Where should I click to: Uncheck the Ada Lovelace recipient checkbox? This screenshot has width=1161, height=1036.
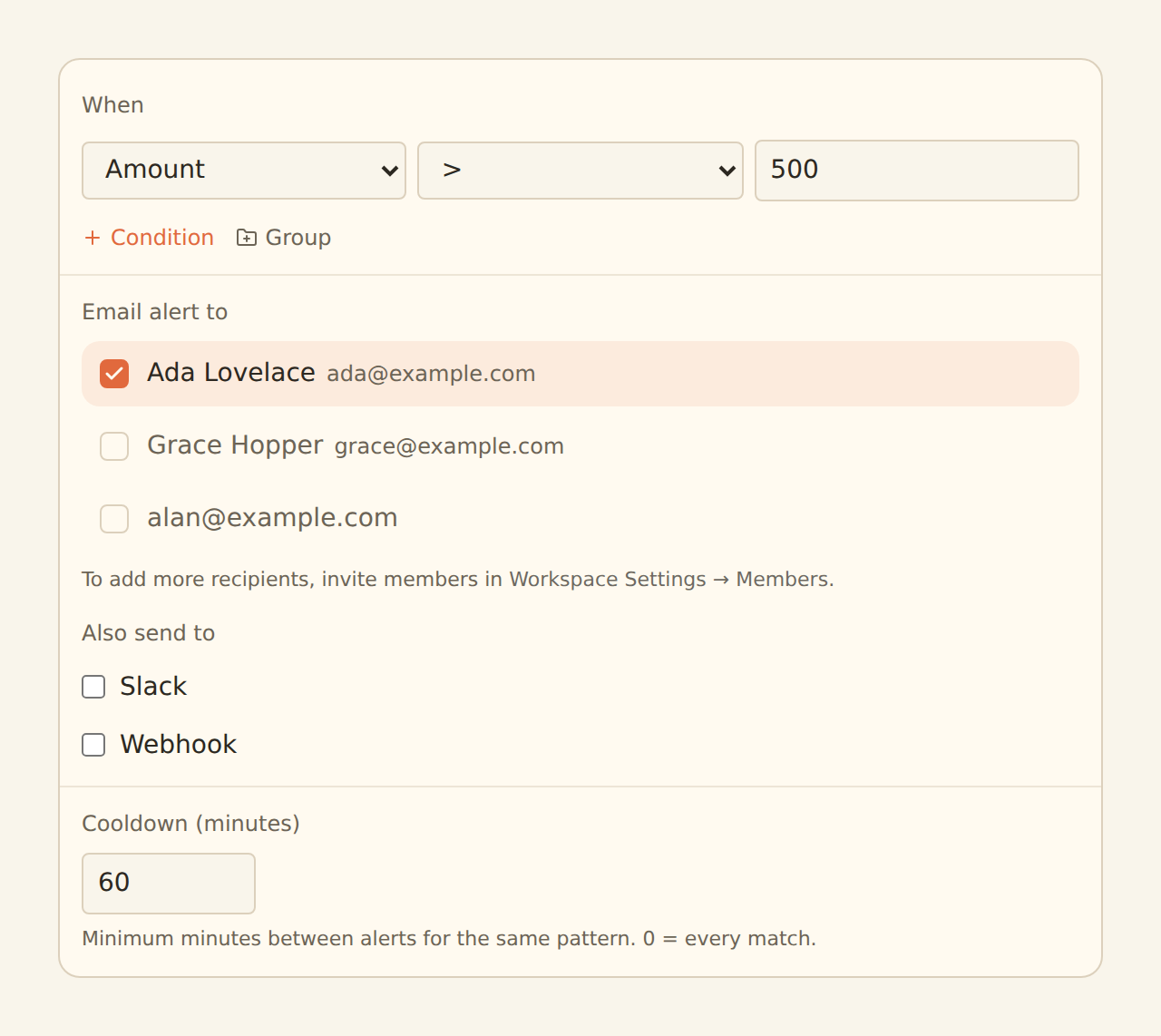(x=114, y=374)
